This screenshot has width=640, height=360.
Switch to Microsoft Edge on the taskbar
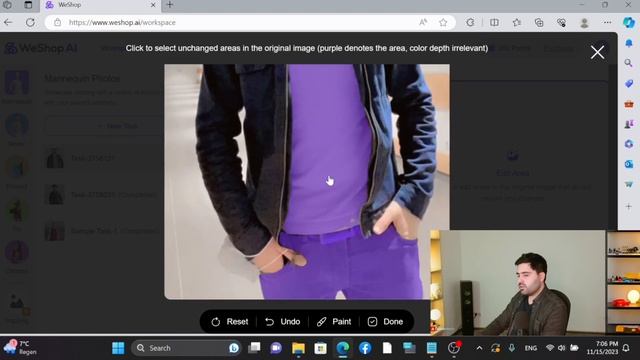[343, 348]
